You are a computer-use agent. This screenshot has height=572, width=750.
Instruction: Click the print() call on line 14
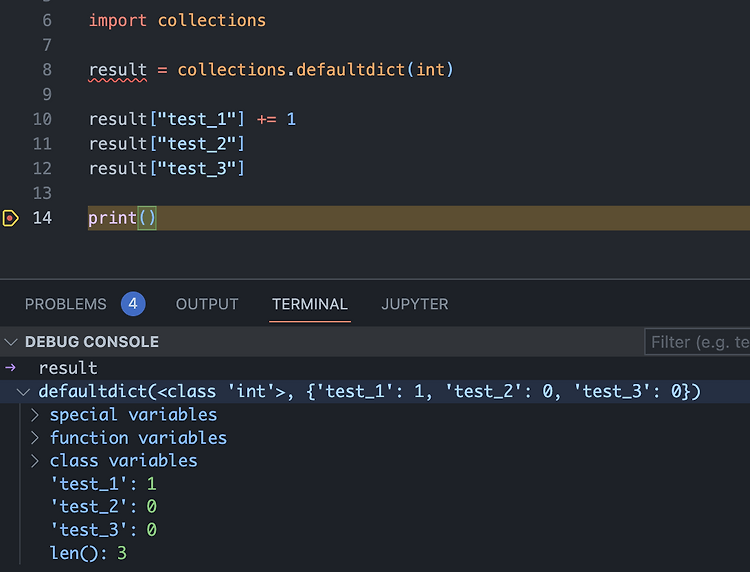(122, 218)
